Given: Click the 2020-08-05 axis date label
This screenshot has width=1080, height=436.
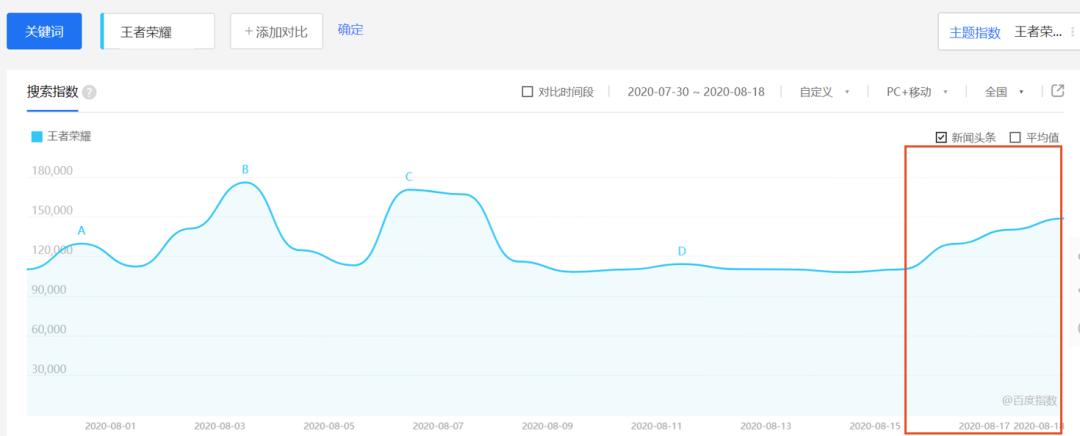Looking at the screenshot, I should (x=329, y=426).
